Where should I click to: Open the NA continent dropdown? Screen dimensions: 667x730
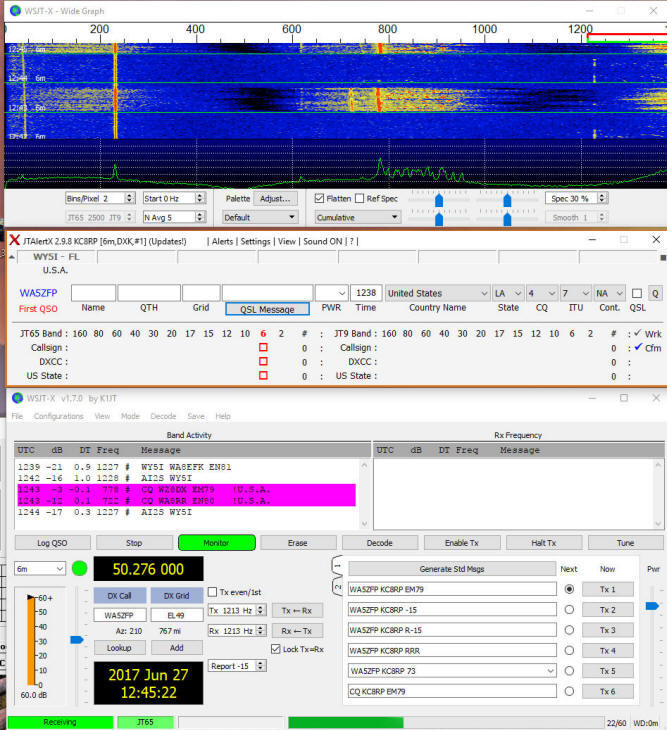click(x=609, y=293)
